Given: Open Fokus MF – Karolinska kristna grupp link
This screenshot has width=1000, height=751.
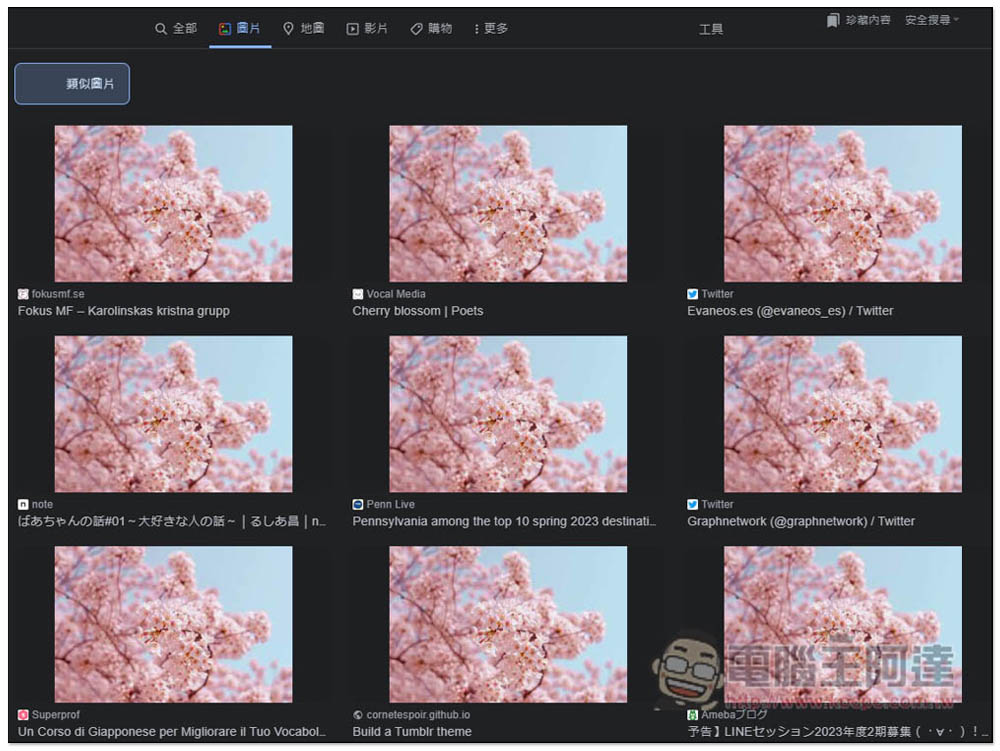Looking at the screenshot, I should tap(124, 311).
